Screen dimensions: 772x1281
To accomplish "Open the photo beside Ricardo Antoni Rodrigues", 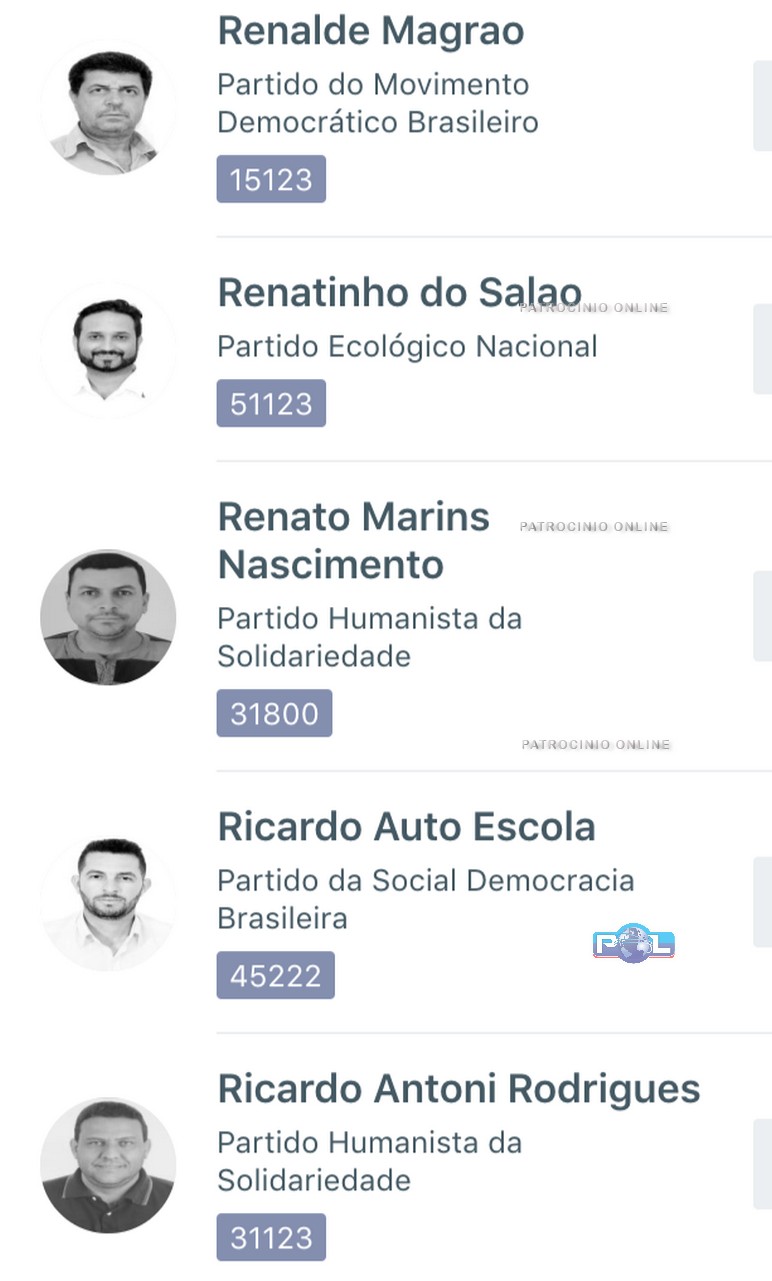I will tap(108, 1165).
